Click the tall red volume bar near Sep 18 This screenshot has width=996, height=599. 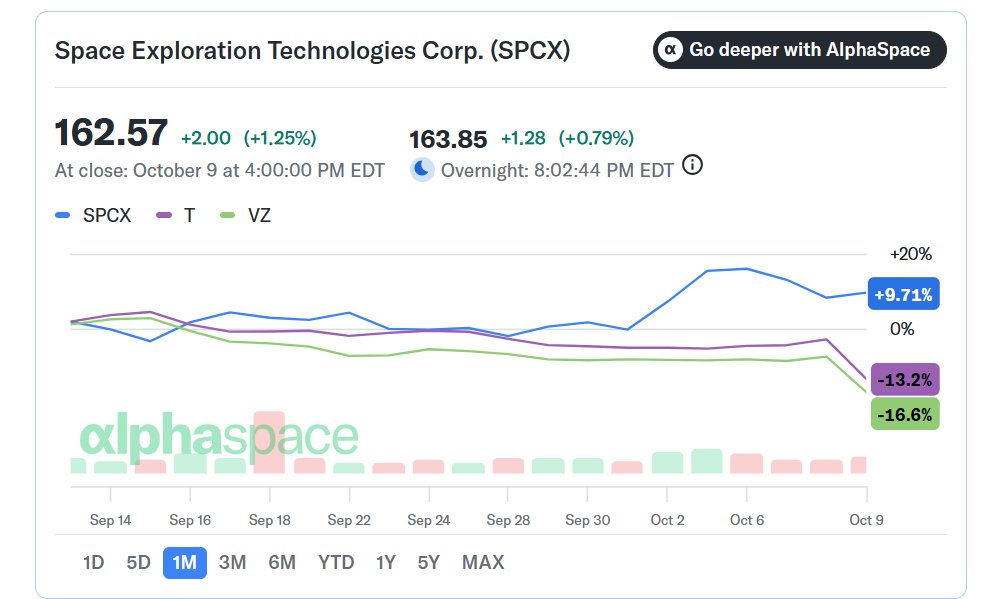(269, 442)
